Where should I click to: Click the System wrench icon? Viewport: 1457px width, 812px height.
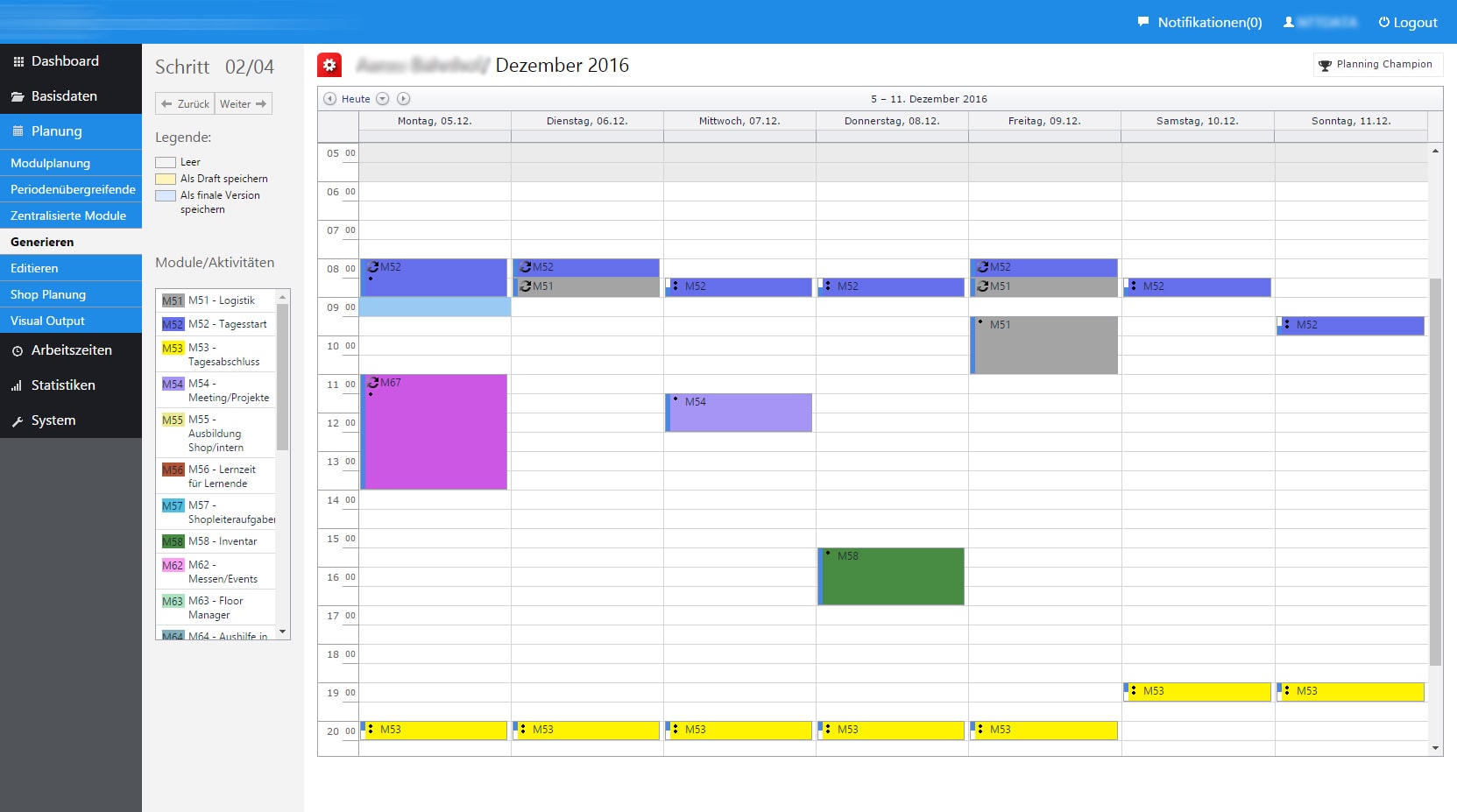coord(18,421)
